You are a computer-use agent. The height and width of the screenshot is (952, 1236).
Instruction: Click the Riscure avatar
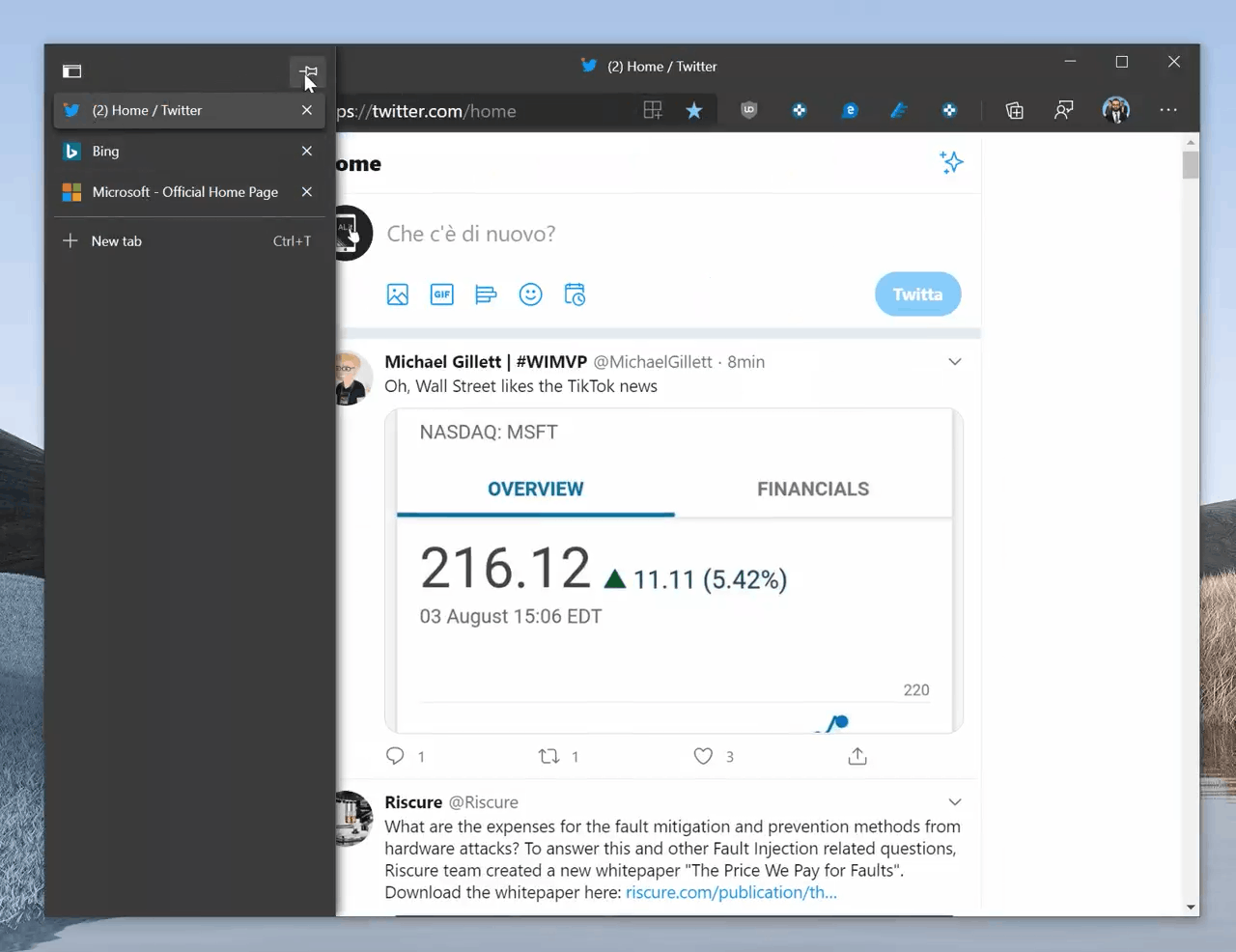tap(352, 819)
